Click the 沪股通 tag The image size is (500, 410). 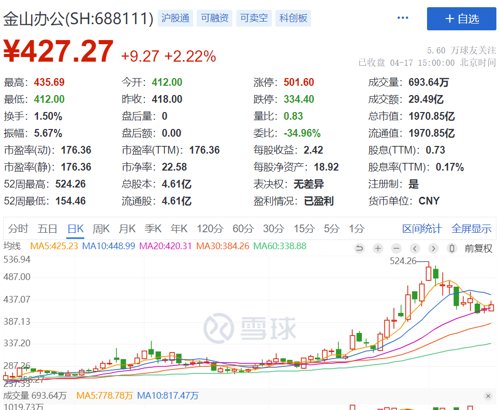175,18
